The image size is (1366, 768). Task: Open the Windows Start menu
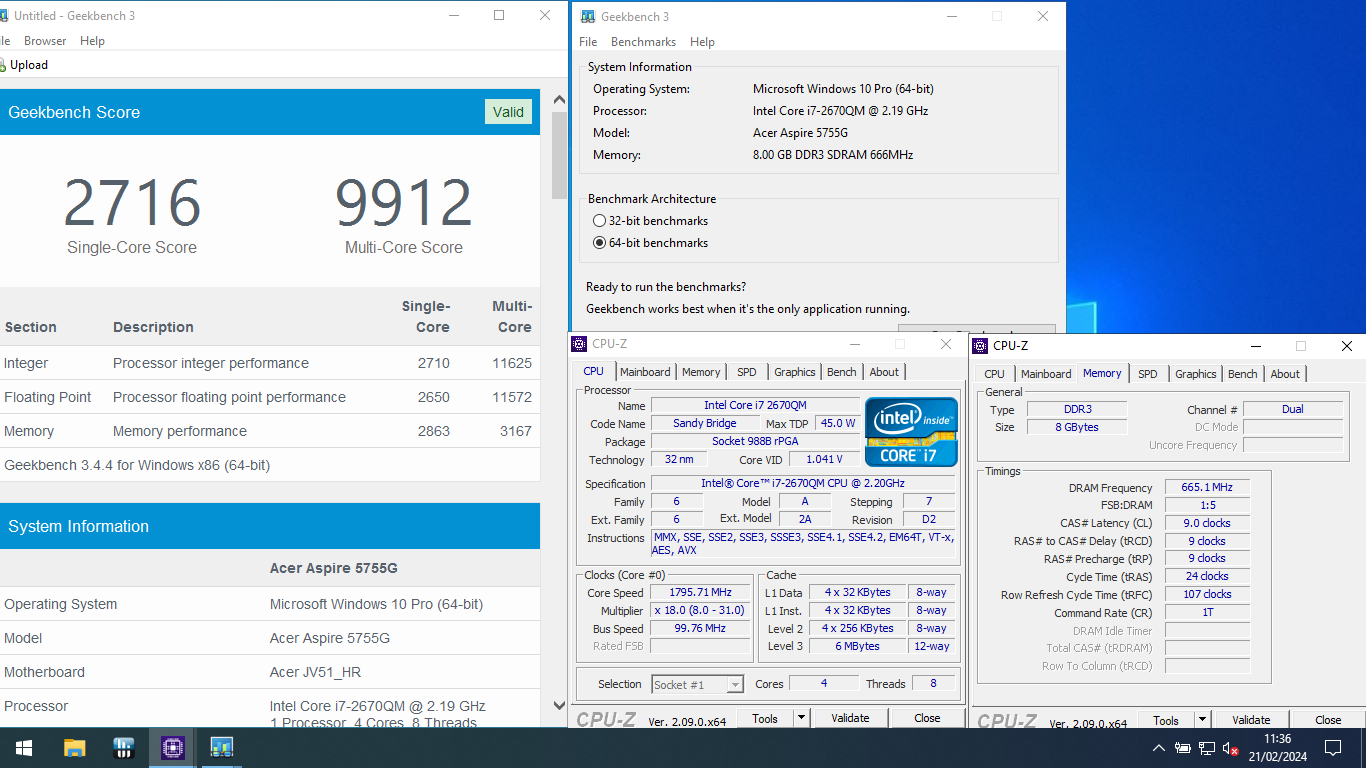click(x=23, y=747)
